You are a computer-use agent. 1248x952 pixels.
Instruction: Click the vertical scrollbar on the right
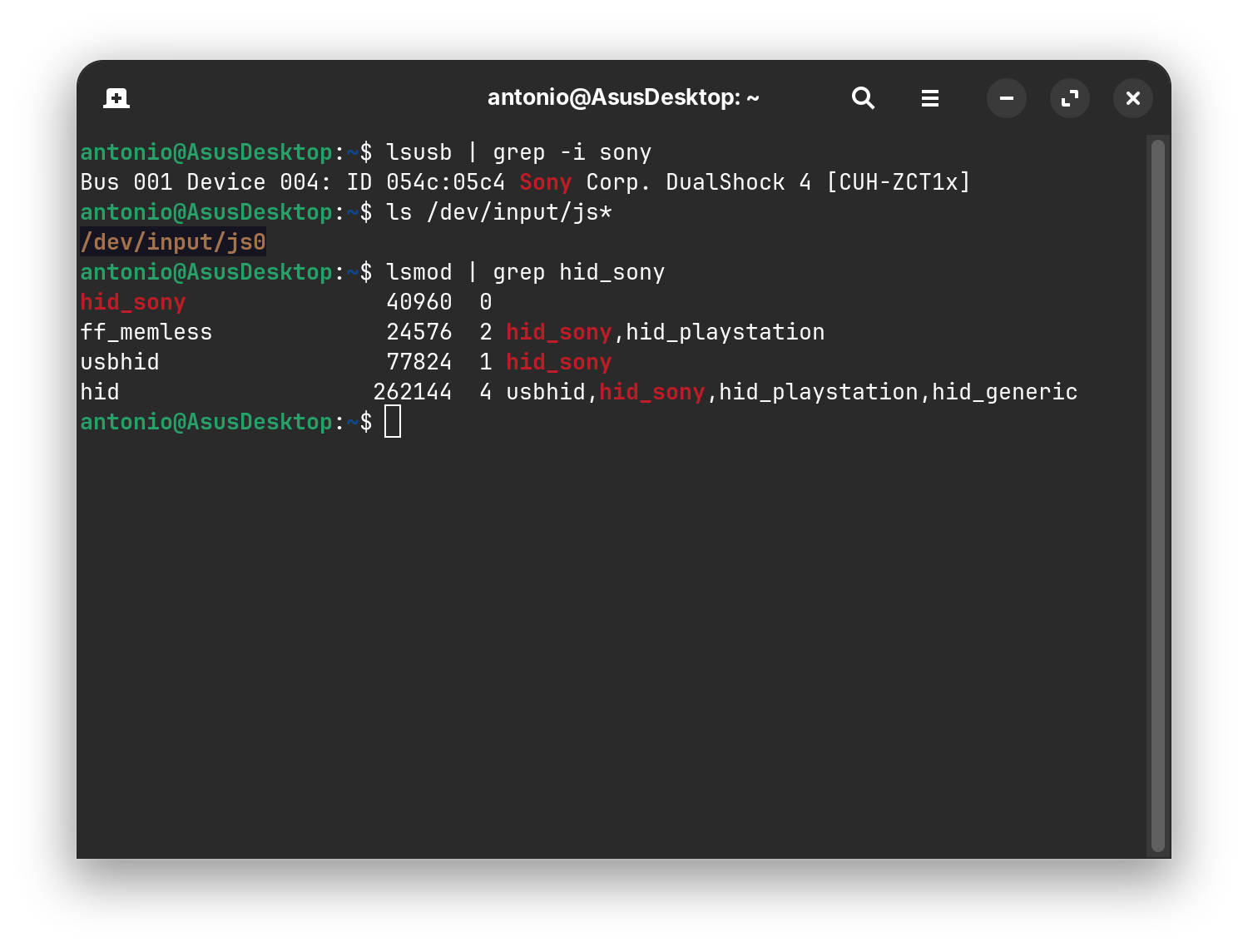coord(1157,495)
